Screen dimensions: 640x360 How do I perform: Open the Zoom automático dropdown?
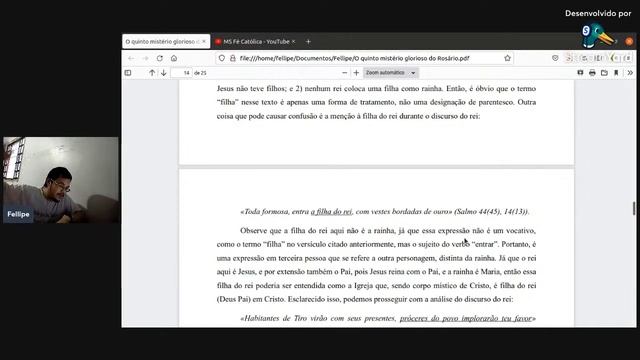pos(391,73)
